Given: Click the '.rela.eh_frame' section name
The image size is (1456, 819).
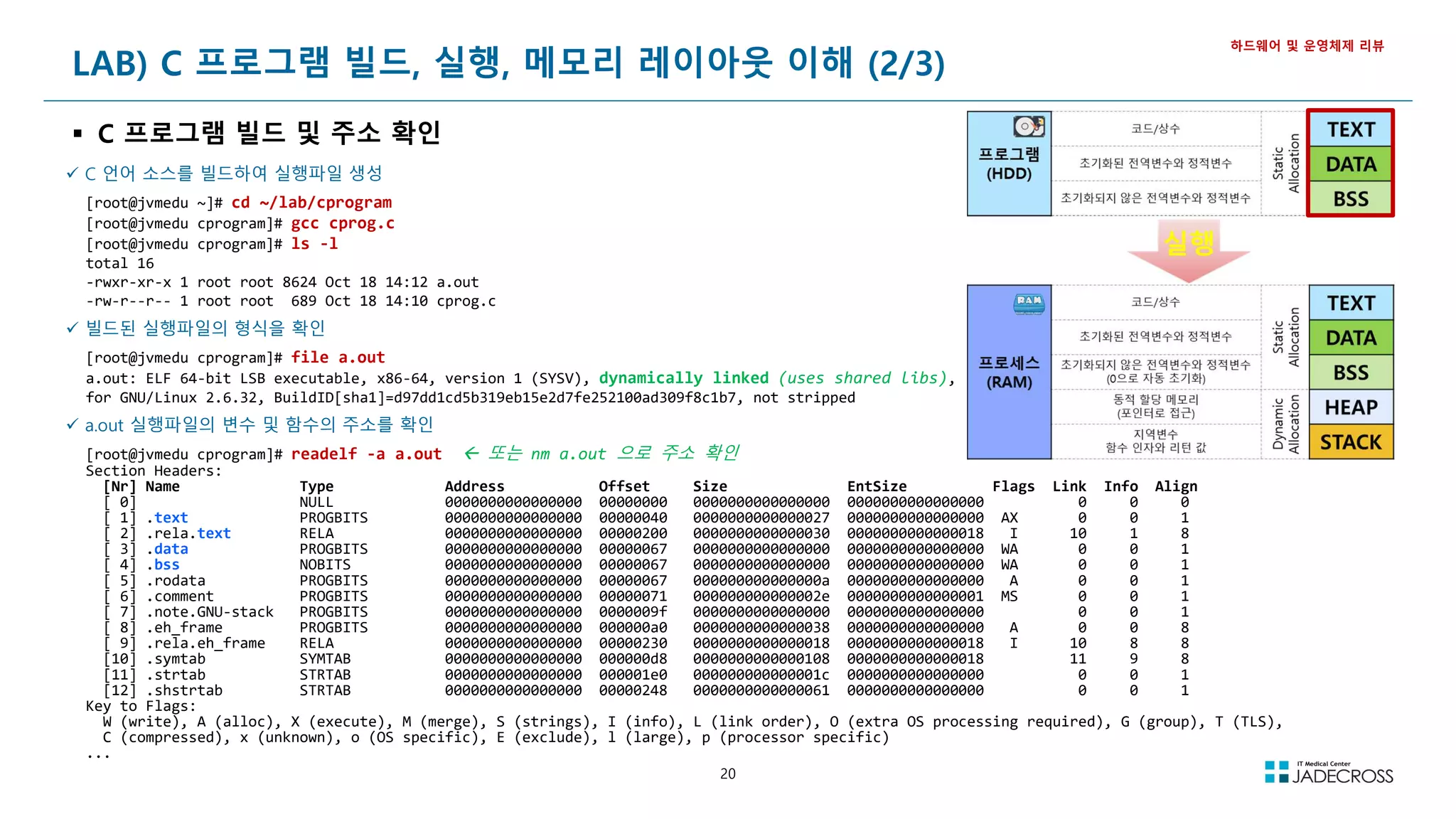Looking at the screenshot, I should (x=205, y=643).
